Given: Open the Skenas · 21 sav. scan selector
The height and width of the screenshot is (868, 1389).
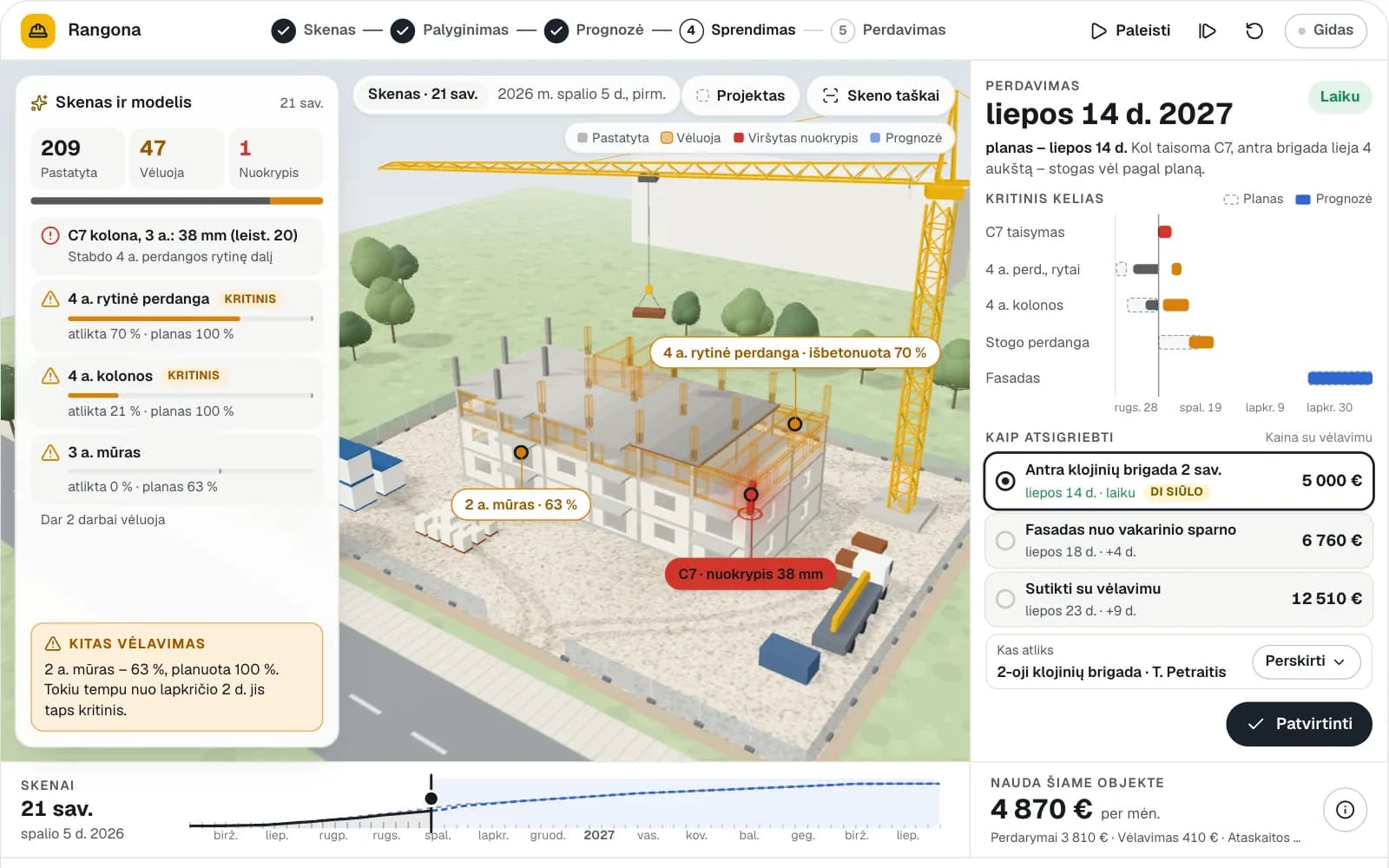Looking at the screenshot, I should pos(423,95).
